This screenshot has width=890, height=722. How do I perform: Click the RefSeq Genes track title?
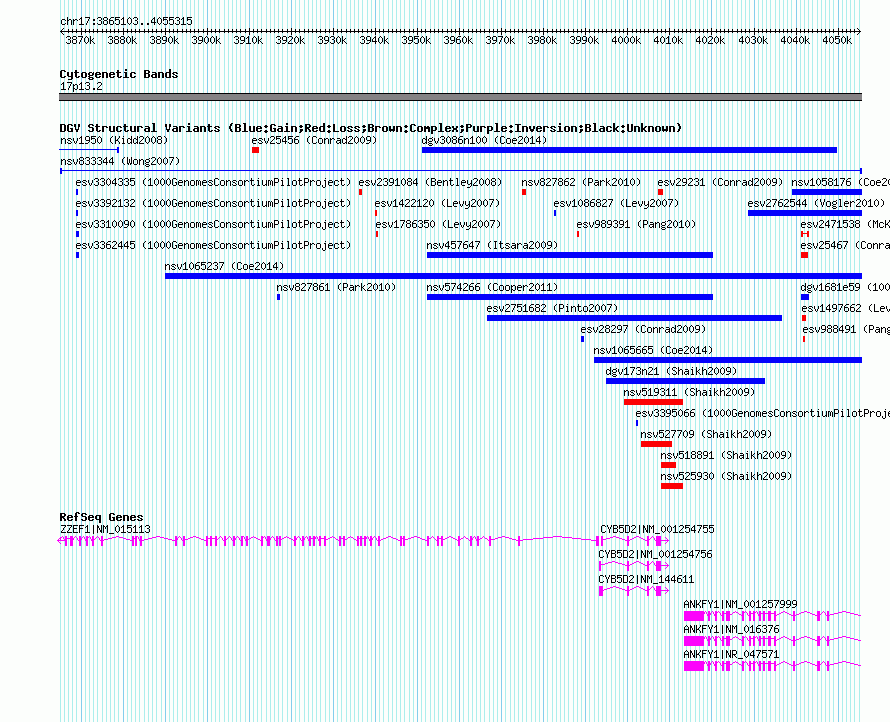point(101,517)
